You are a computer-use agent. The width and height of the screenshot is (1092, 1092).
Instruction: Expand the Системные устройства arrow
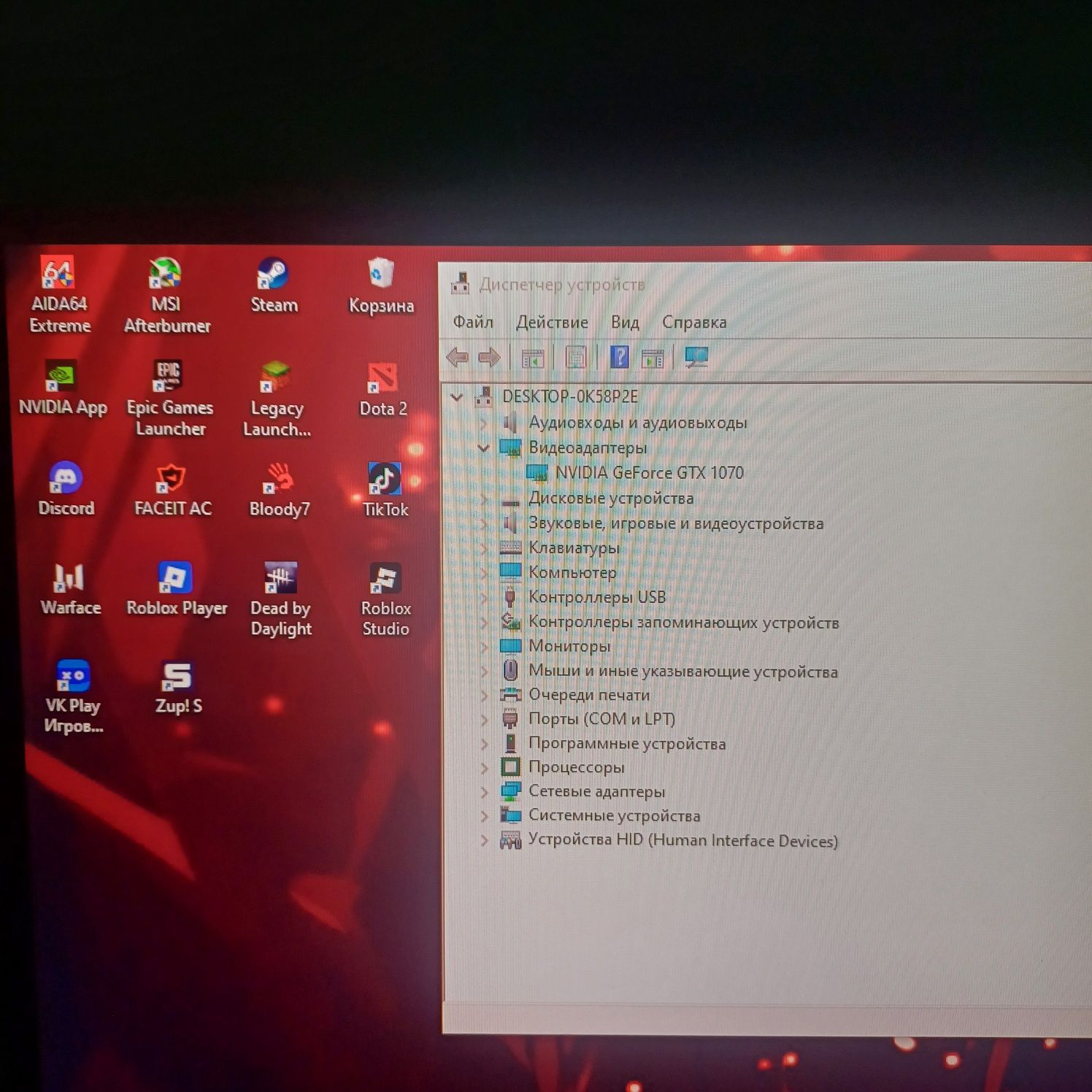click(484, 815)
